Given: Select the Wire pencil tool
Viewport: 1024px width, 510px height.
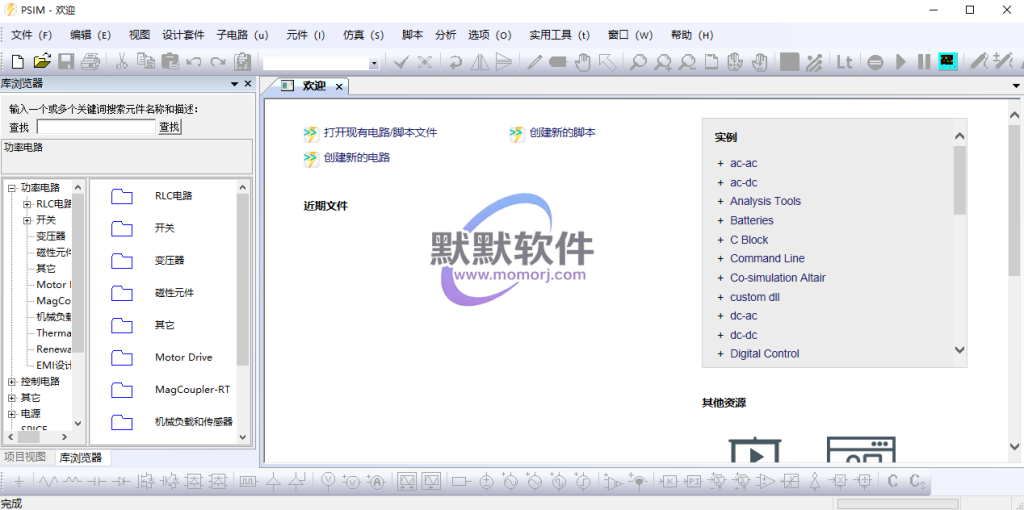Looking at the screenshot, I should point(534,62).
